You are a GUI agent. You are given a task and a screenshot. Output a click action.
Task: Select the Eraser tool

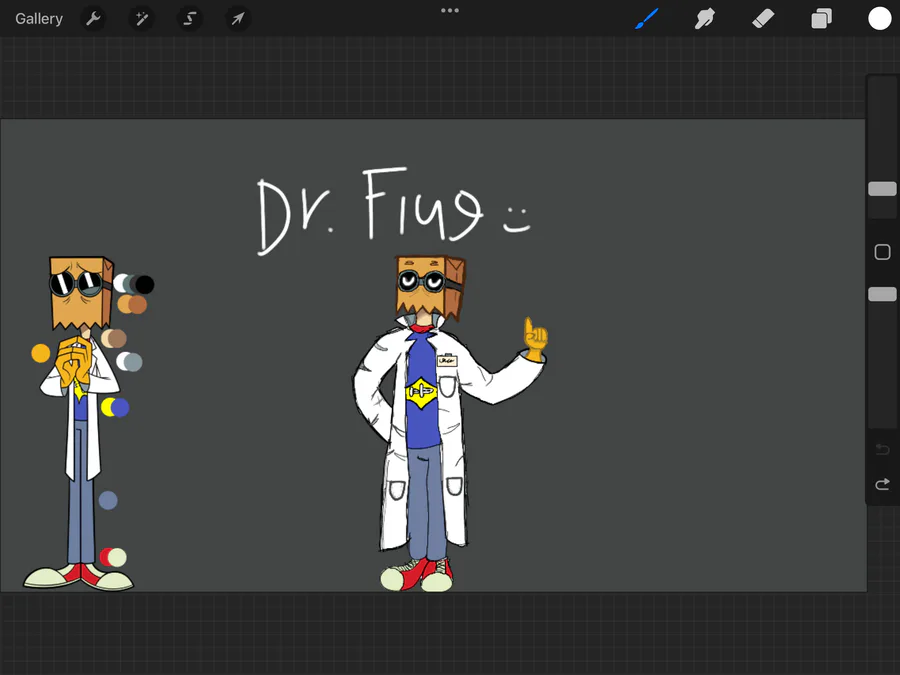pyautogui.click(x=763, y=18)
